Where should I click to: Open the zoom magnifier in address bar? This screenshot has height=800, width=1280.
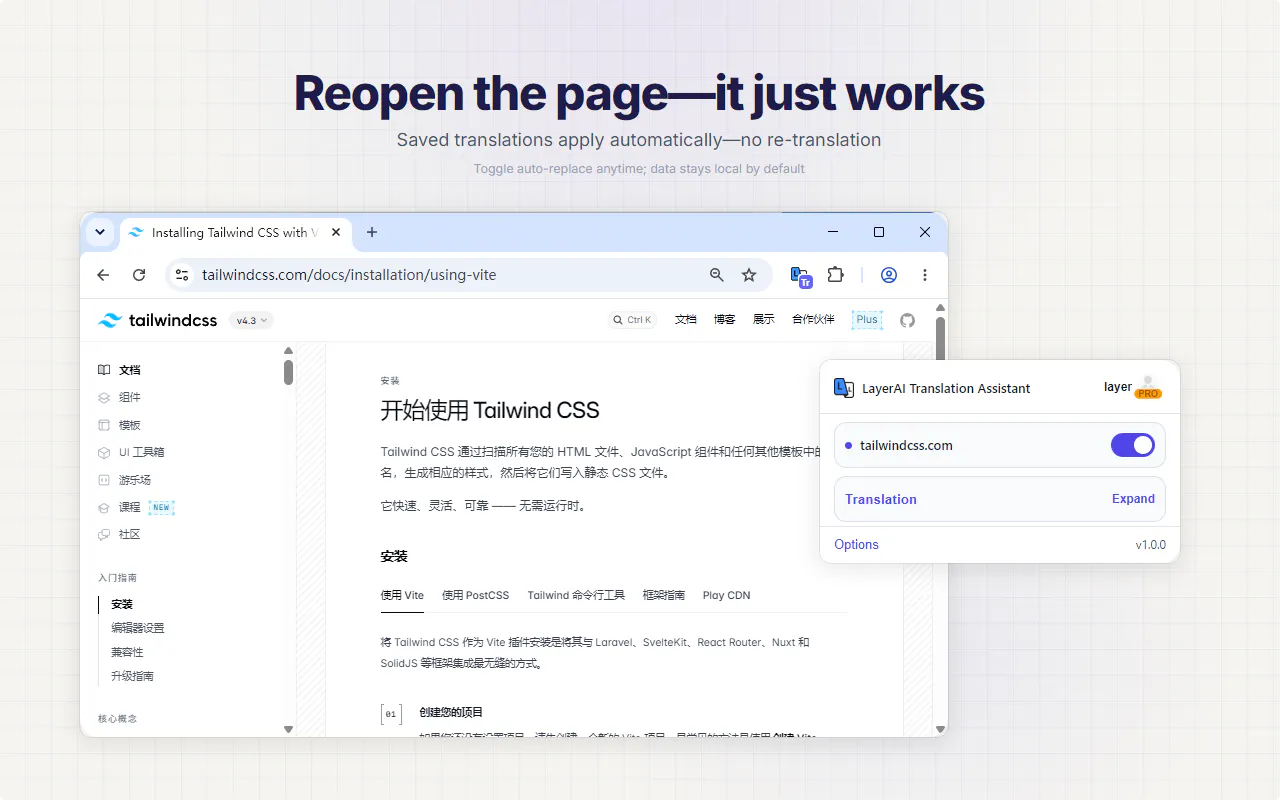coord(716,275)
